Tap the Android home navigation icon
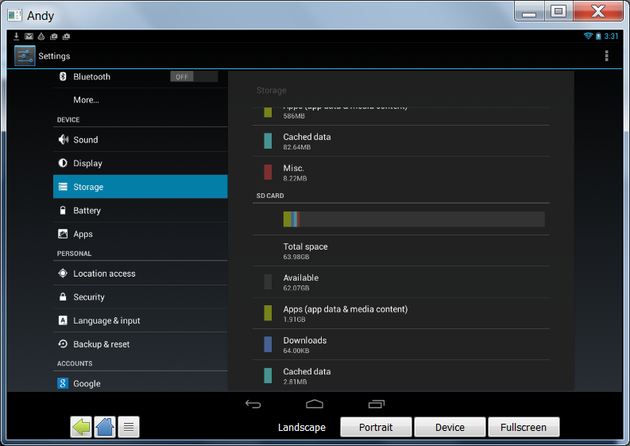 click(x=314, y=404)
